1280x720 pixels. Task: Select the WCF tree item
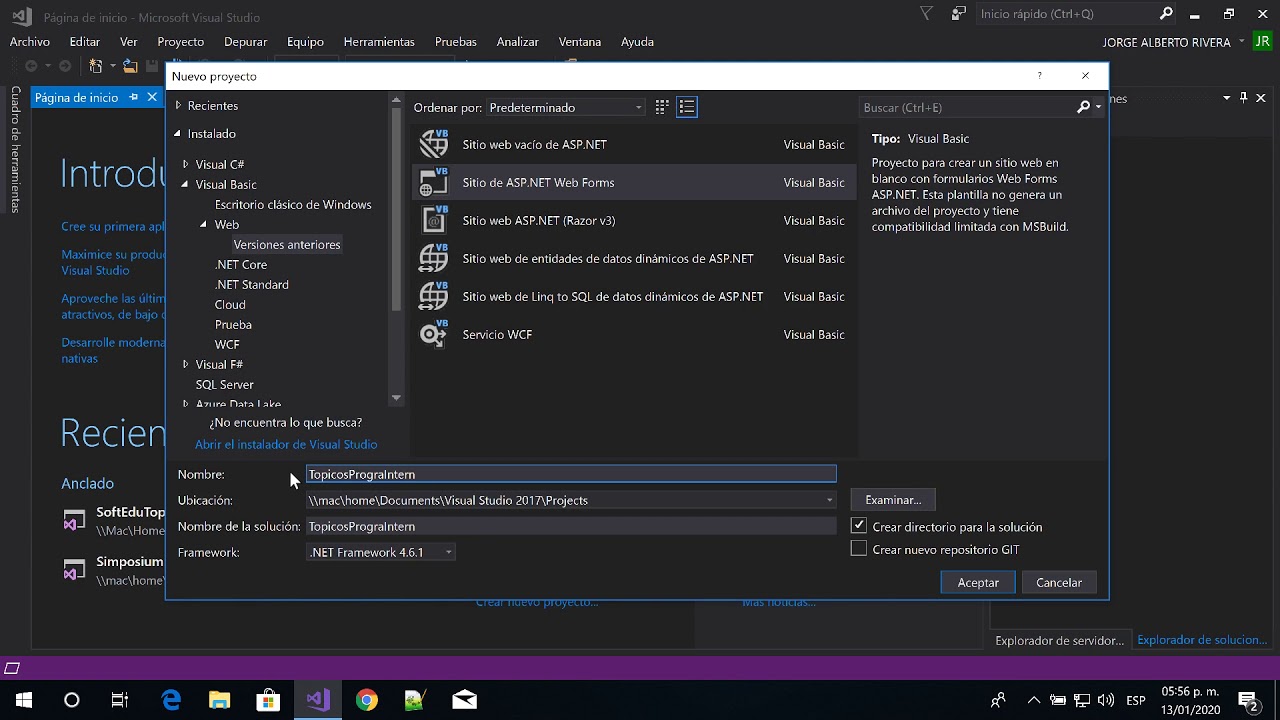[x=227, y=344]
